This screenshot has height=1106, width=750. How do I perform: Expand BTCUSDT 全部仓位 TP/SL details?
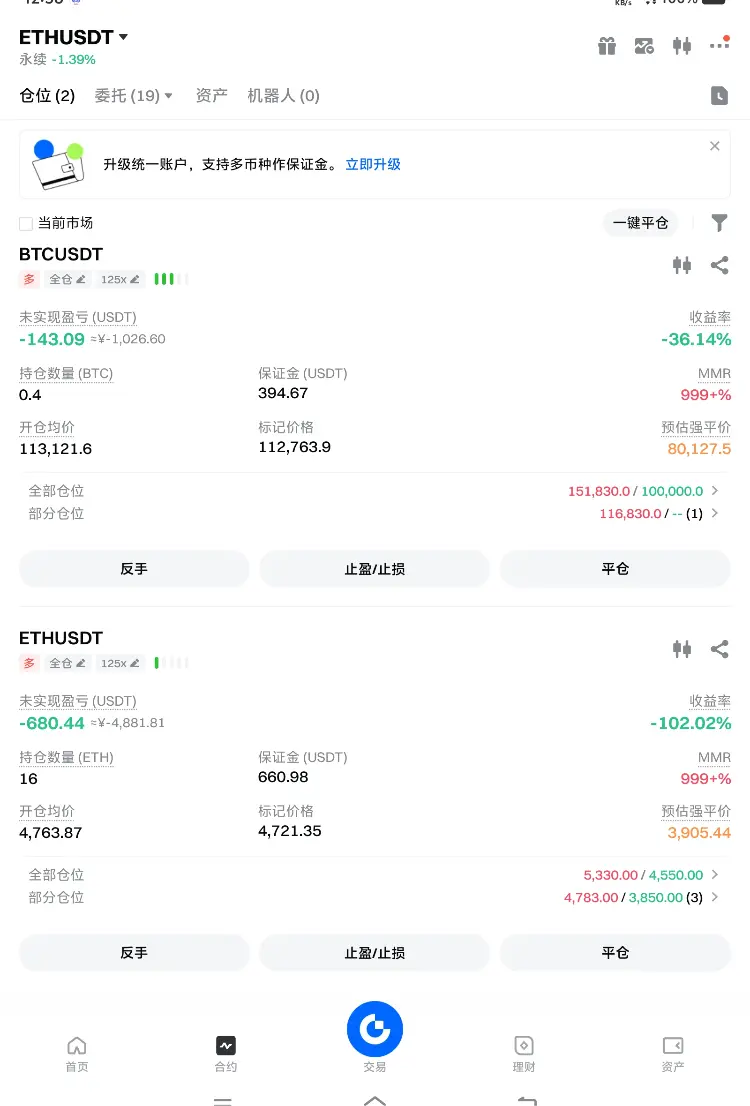click(x=715, y=490)
